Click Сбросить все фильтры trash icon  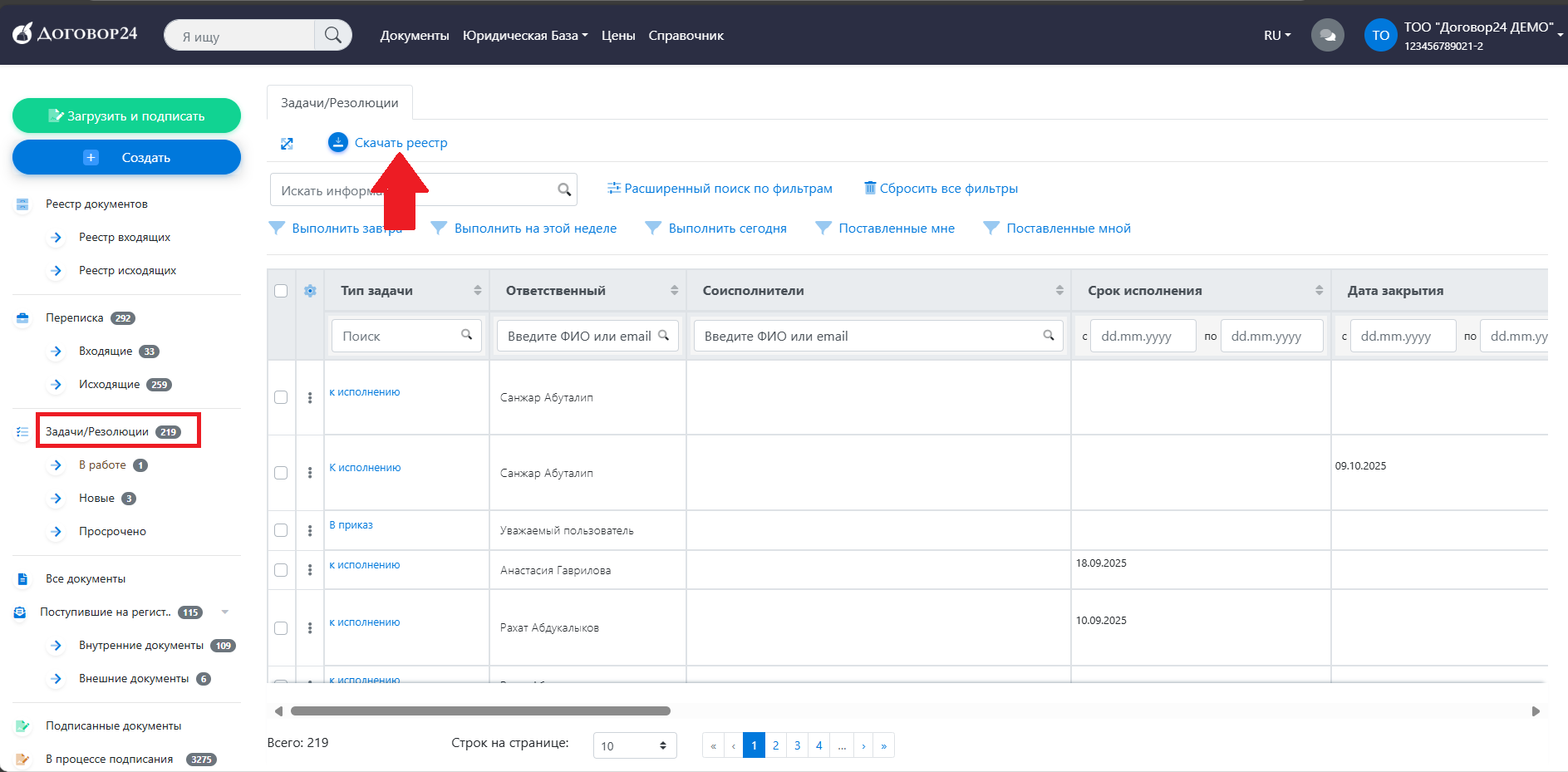(870, 188)
